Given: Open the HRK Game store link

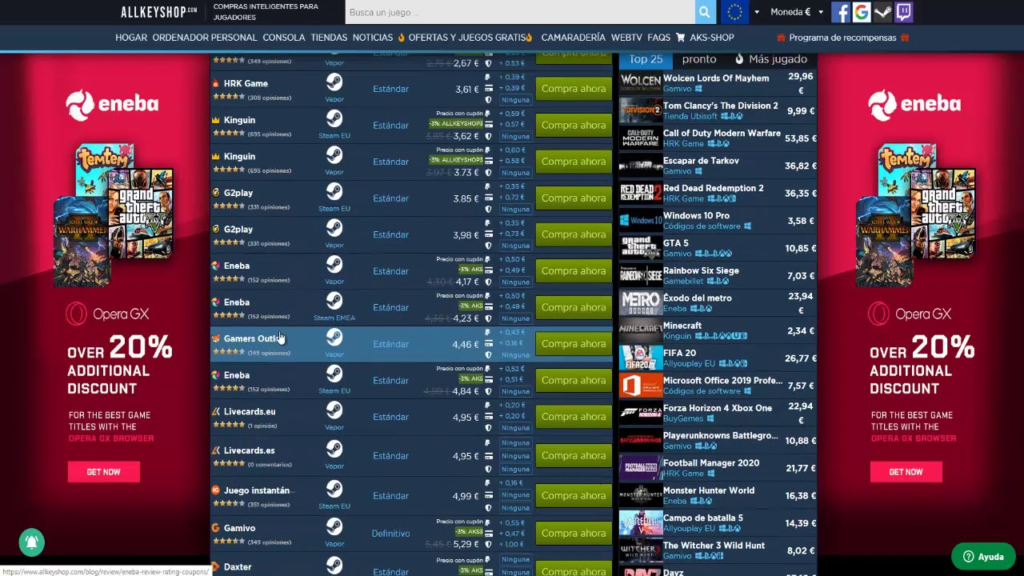Looking at the screenshot, I should [246, 84].
